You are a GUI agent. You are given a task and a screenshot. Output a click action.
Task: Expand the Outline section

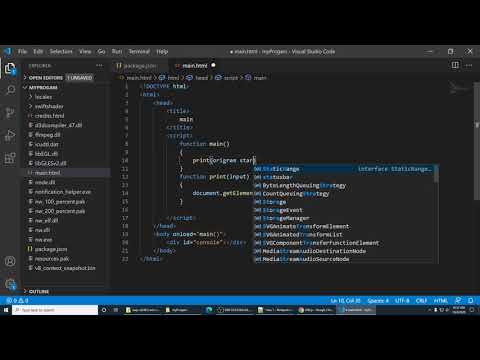tap(39, 291)
